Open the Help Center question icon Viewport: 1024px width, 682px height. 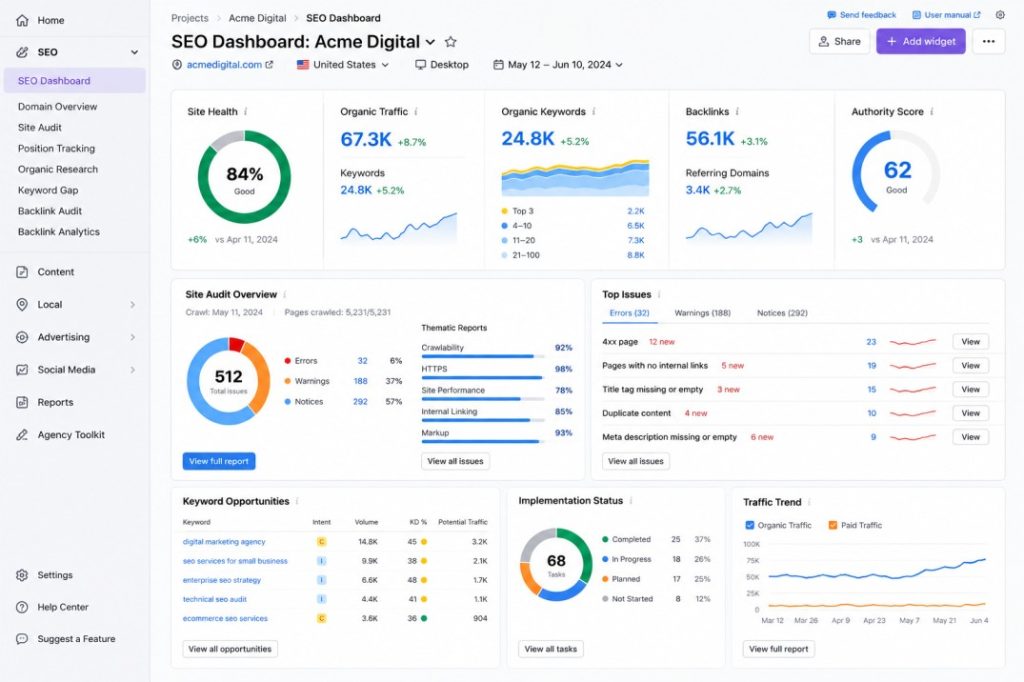click(22, 607)
